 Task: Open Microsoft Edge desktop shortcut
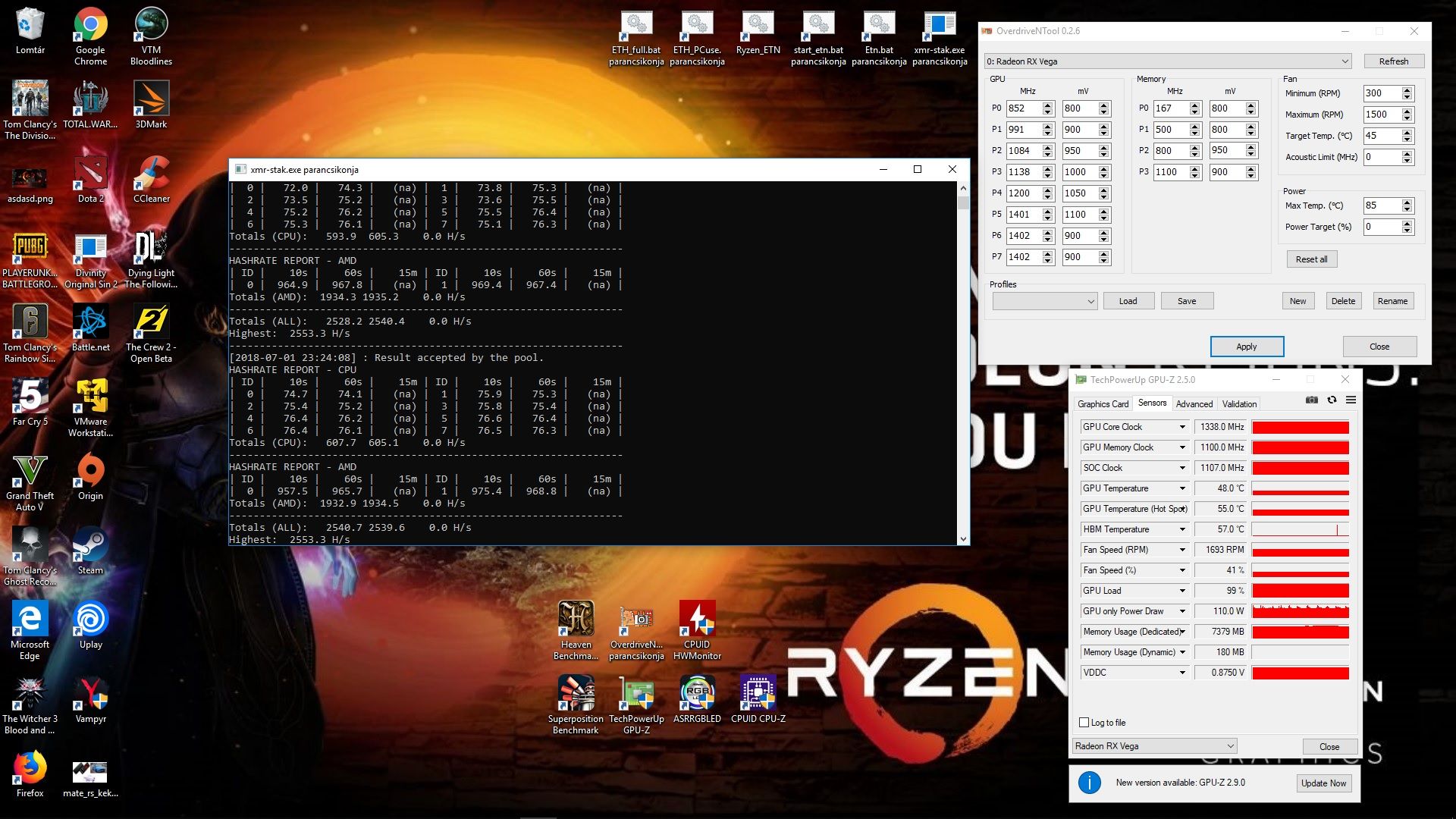click(30, 631)
